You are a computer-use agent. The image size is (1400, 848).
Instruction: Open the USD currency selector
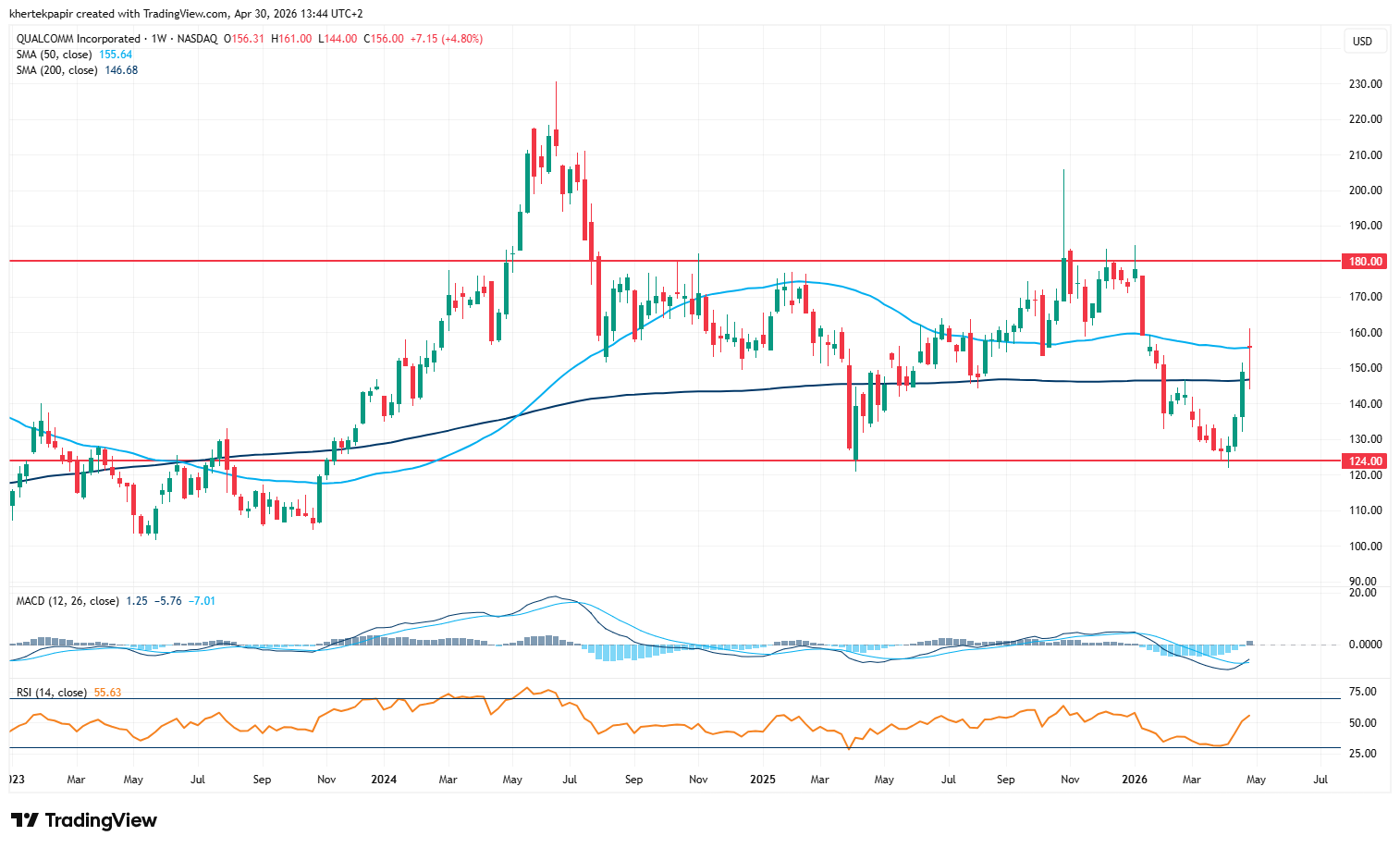1362,42
